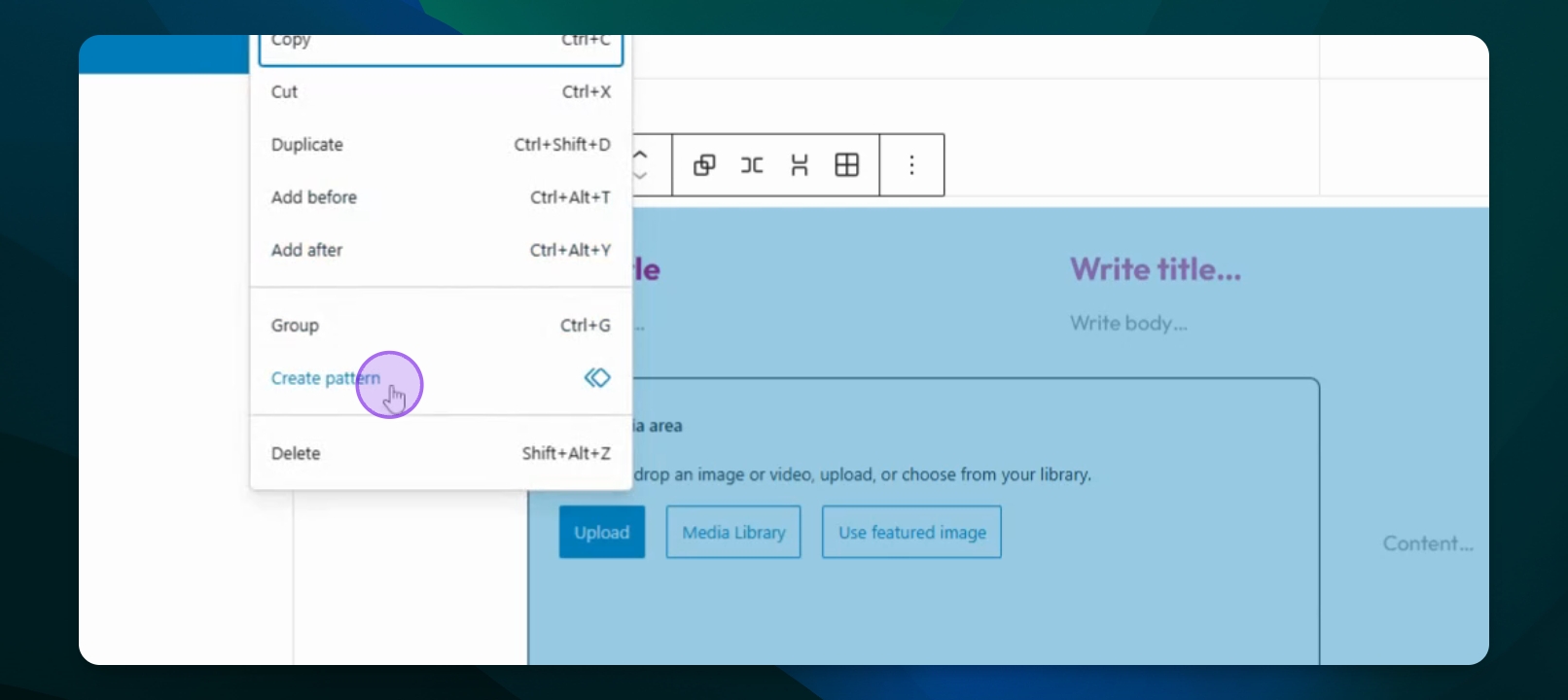Click the vertical facing-brackets toolbar icon
The image size is (1568, 700).
[x=800, y=165]
